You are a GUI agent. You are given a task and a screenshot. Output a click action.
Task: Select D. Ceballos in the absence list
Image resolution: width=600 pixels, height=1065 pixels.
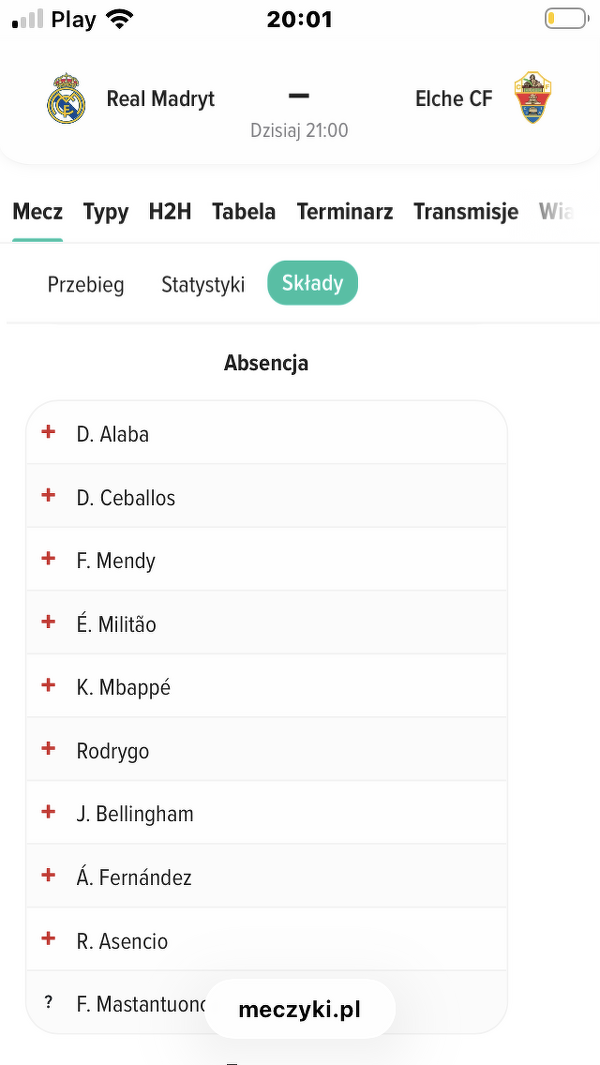point(126,498)
